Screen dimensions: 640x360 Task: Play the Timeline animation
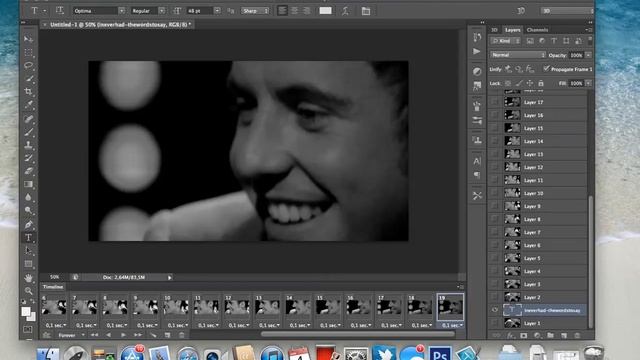123,335
